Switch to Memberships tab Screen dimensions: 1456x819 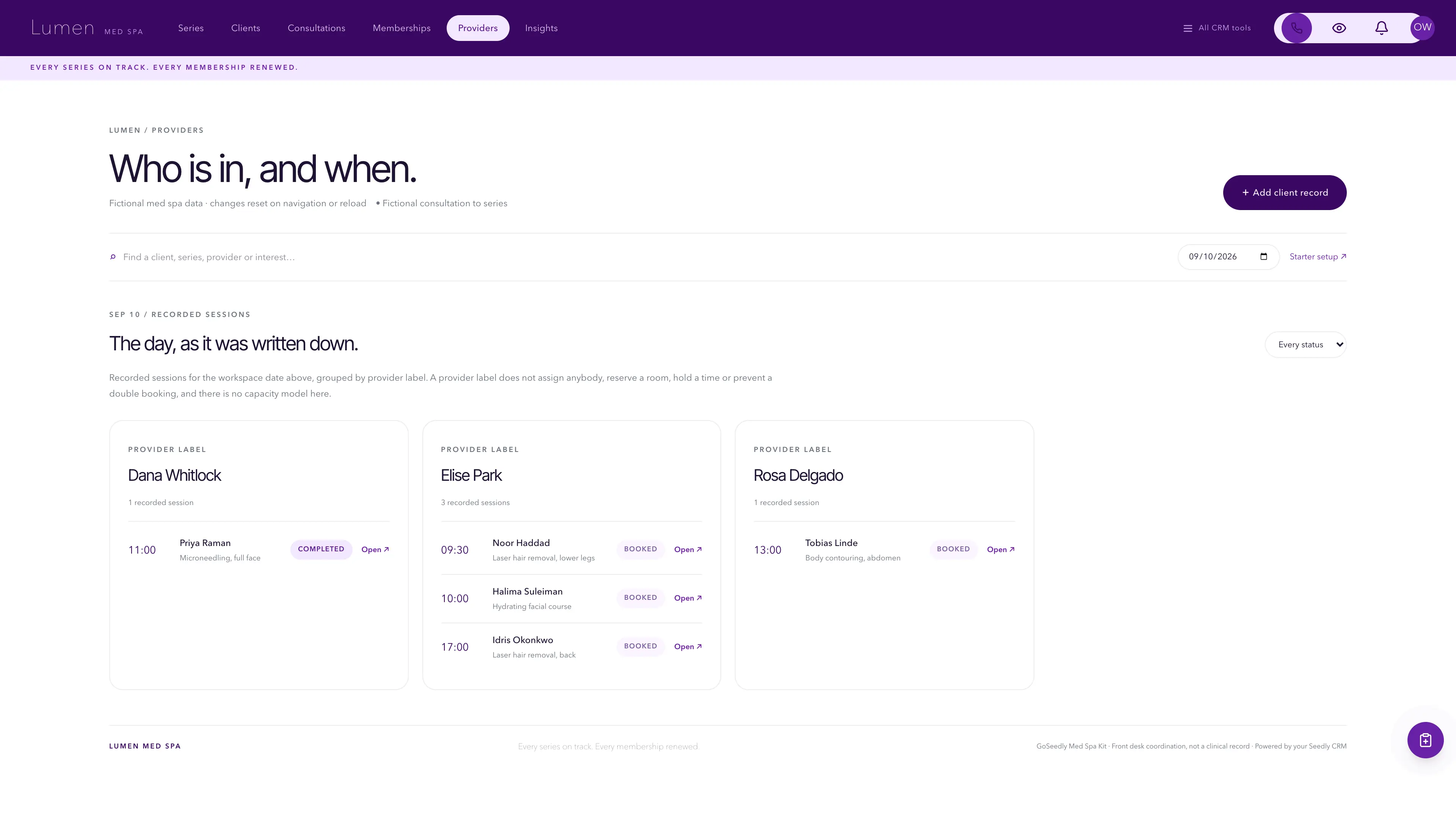point(402,28)
